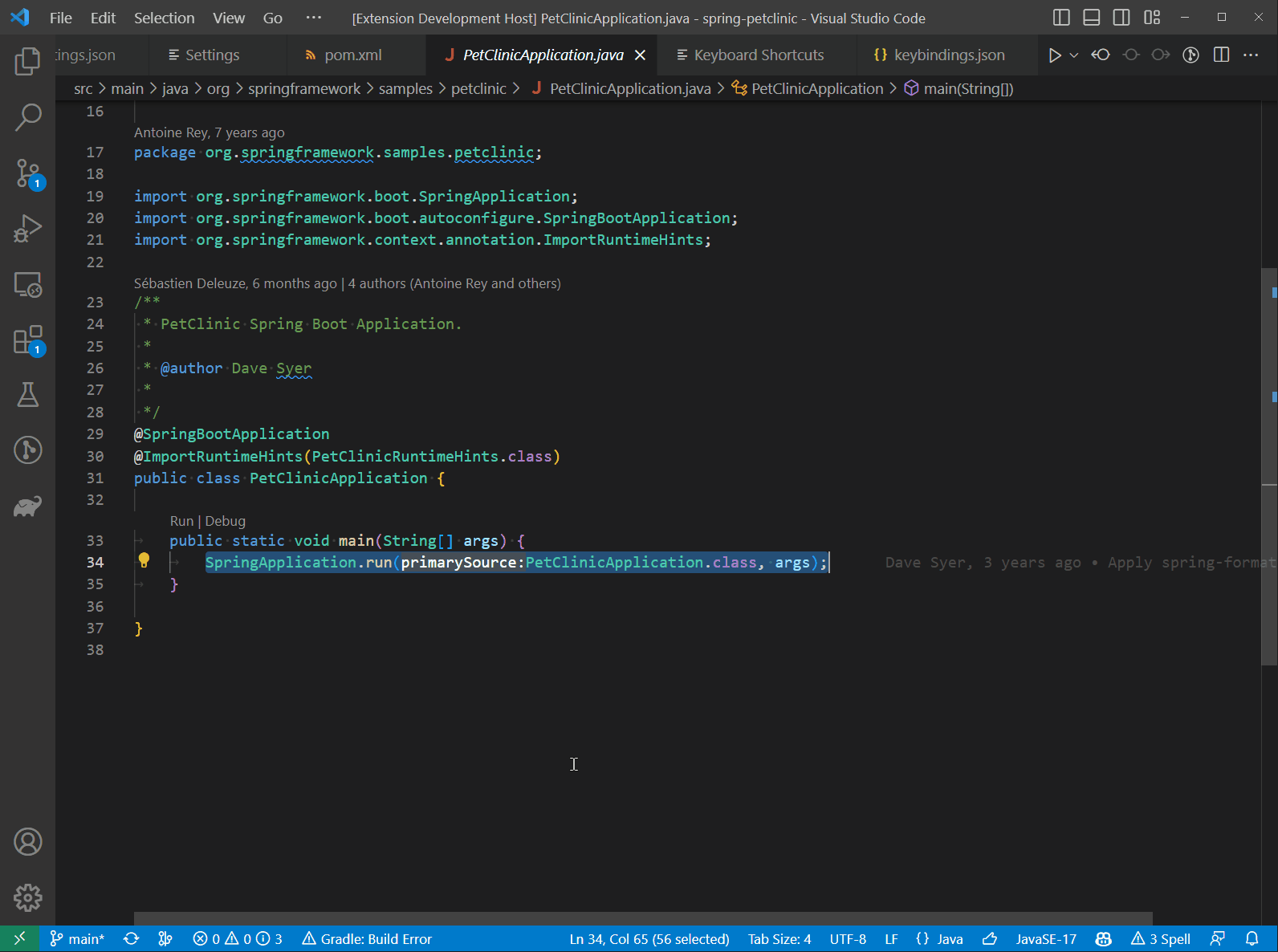1278x952 pixels.
Task: Click the editor vertical scrollbar
Action: click(x=1269, y=466)
